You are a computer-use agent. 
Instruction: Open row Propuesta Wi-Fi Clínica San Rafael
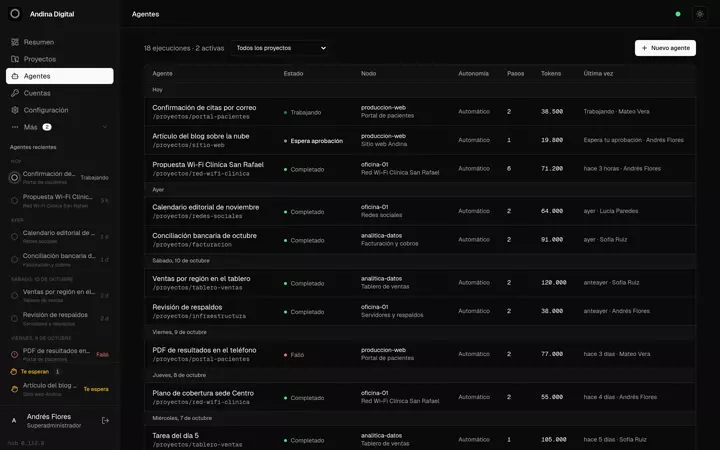[x=420, y=169]
